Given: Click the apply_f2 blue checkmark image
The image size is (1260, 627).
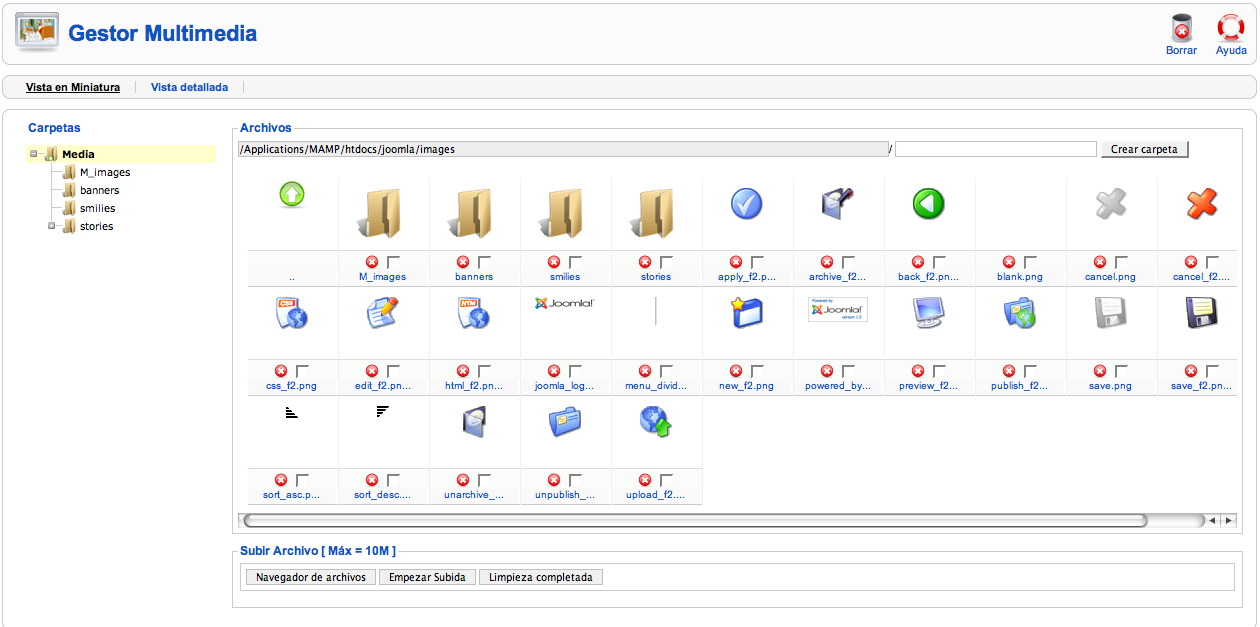Looking at the screenshot, I should [746, 204].
